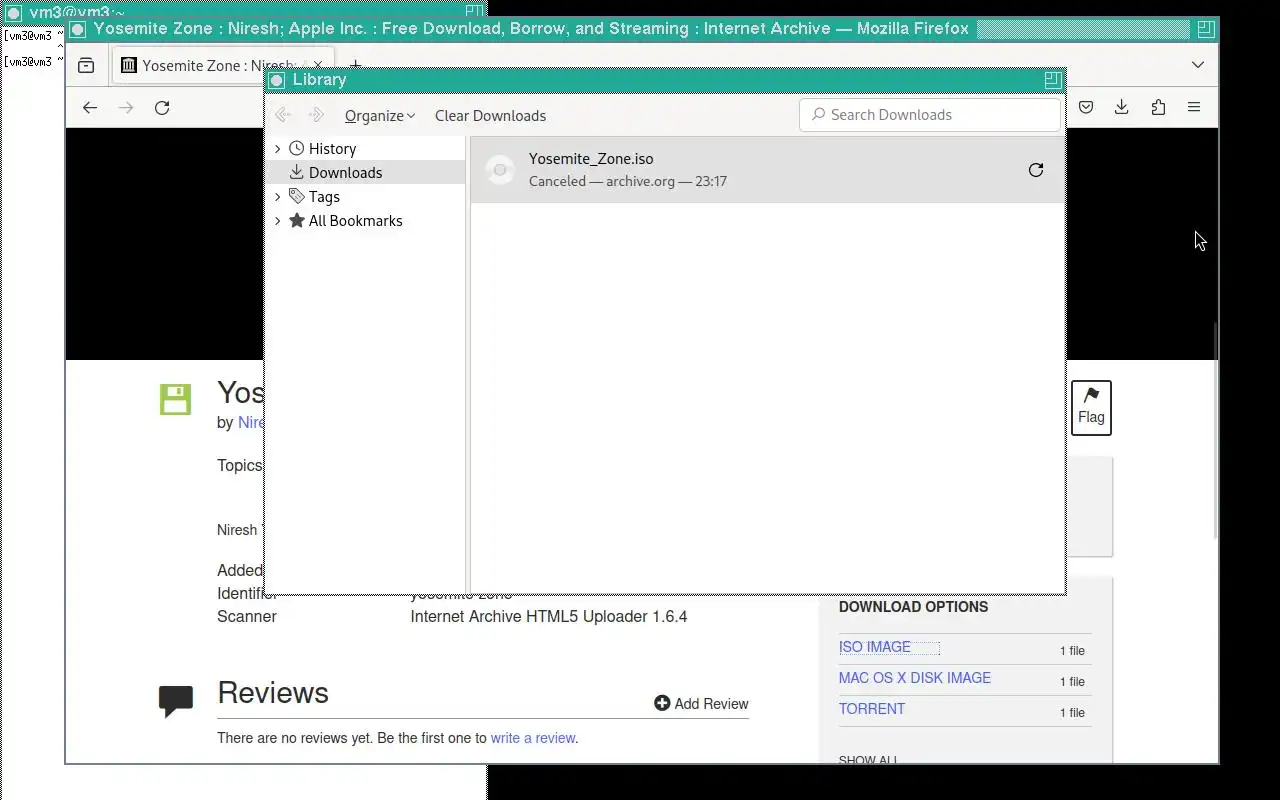Save page to Pocket icon
Image resolution: width=1280 pixels, height=800 pixels.
click(x=1086, y=107)
